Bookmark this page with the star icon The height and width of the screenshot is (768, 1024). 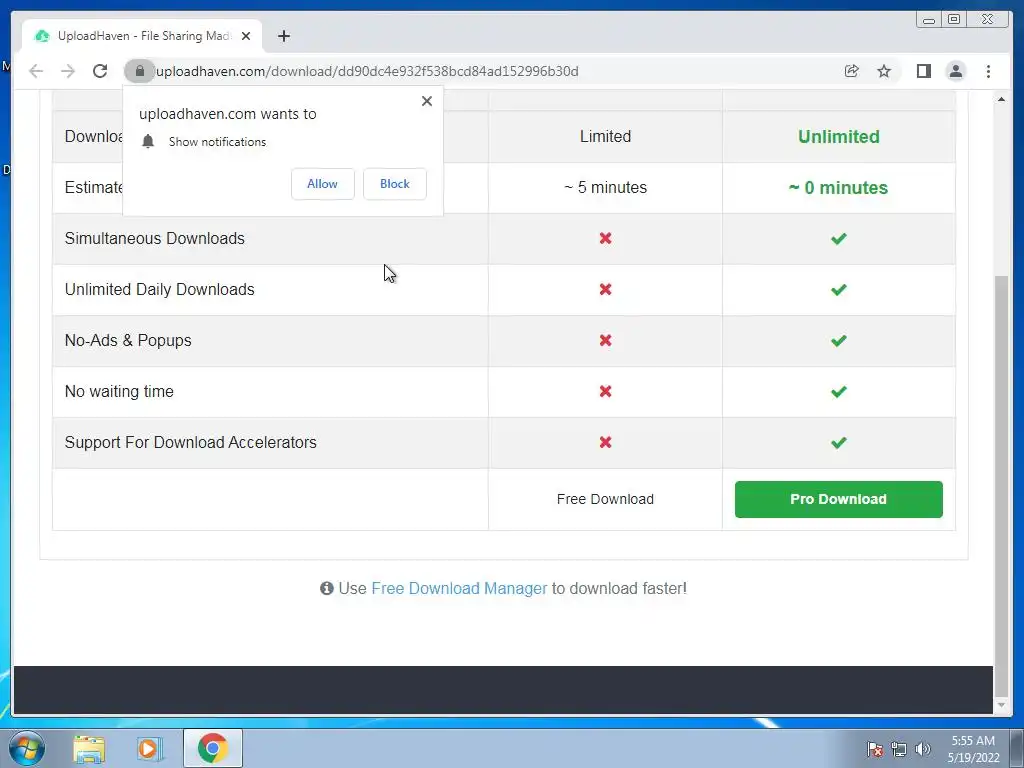pos(884,71)
